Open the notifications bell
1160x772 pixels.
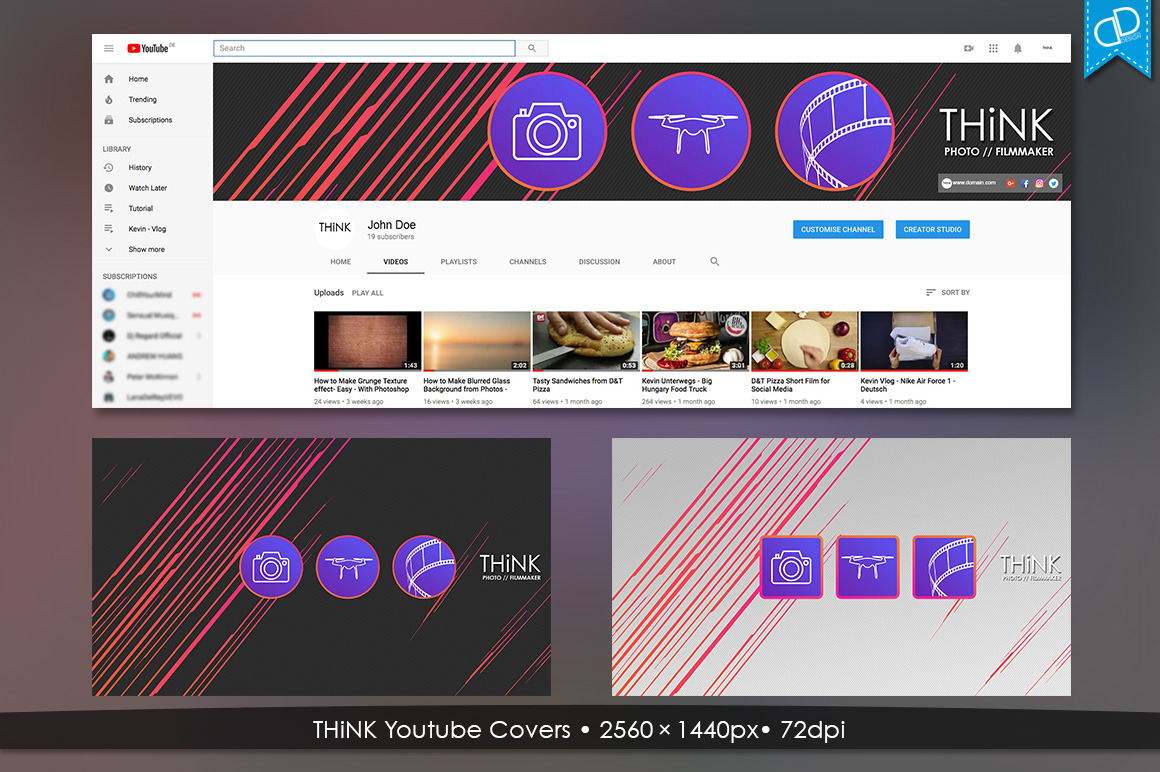click(x=1018, y=48)
